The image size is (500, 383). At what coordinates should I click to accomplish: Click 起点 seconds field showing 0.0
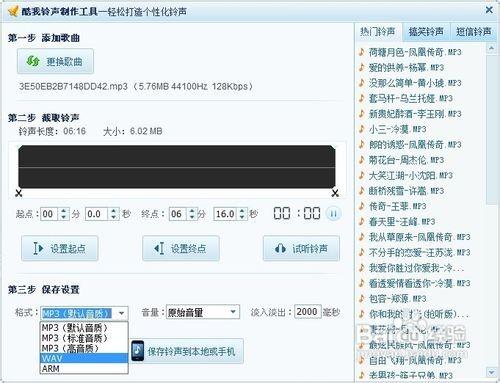point(97,214)
